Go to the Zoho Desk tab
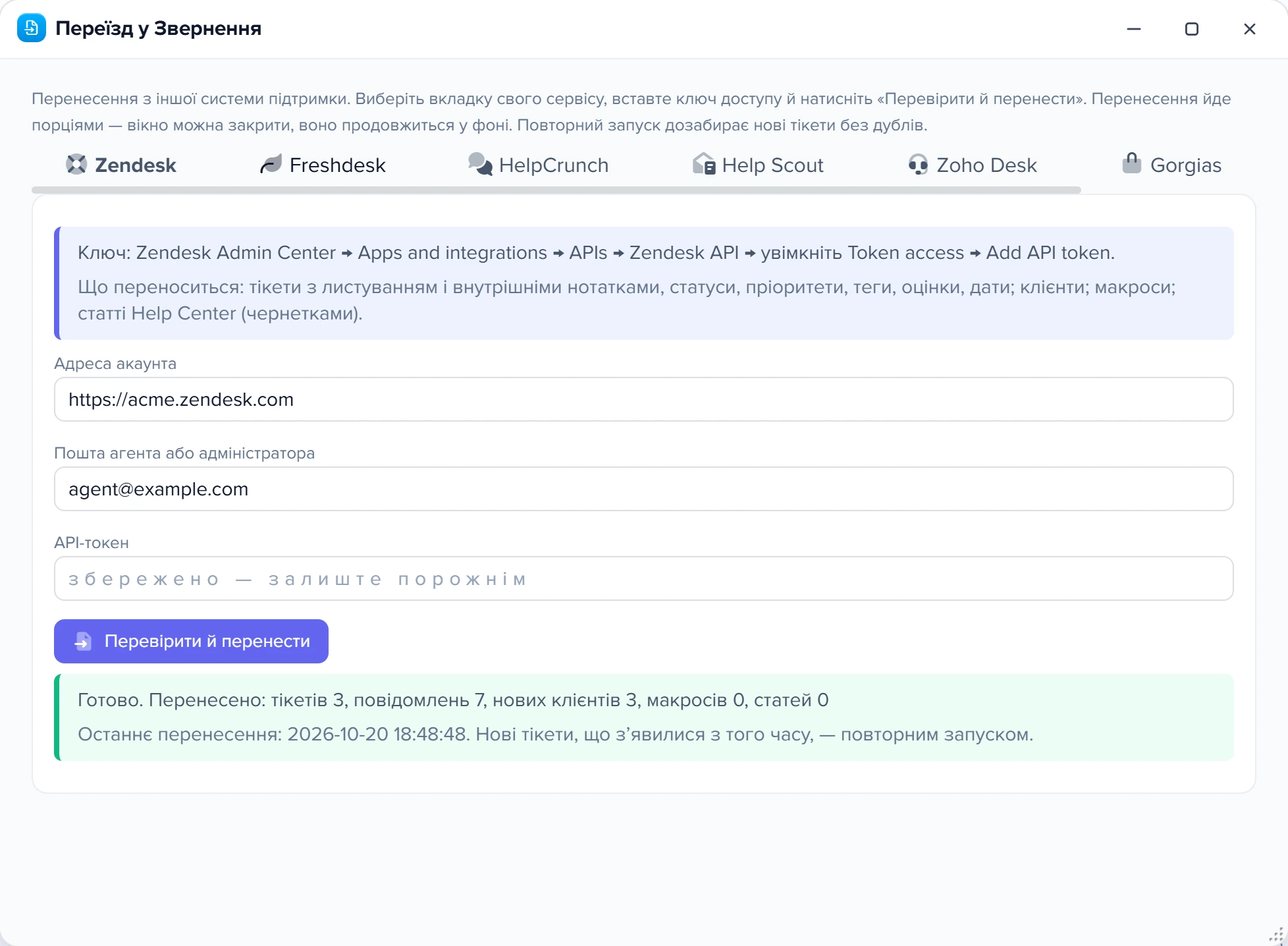This screenshot has width=1288, height=946. 972,165
